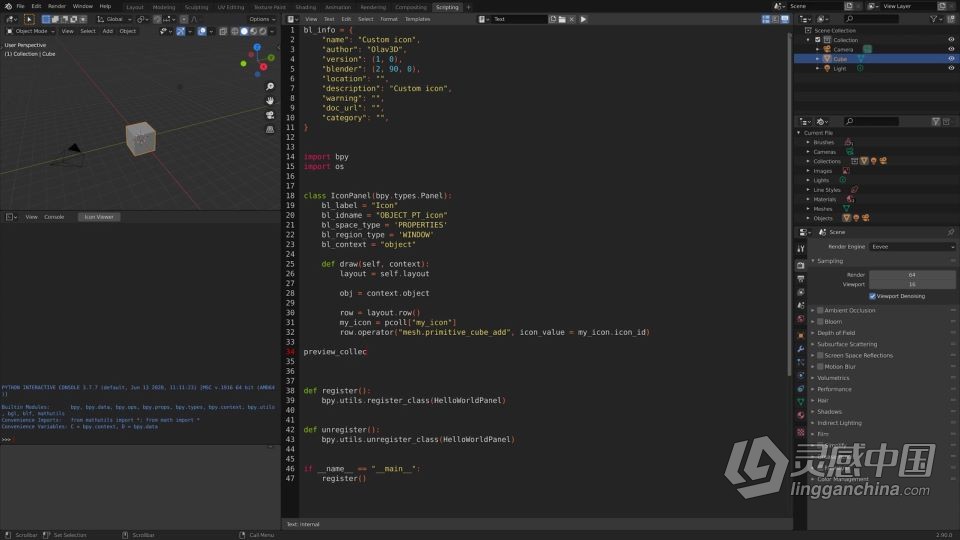Image resolution: width=960 pixels, height=540 pixels.
Task: Enable Motion Blur checkbox
Action: pyautogui.click(x=820, y=367)
